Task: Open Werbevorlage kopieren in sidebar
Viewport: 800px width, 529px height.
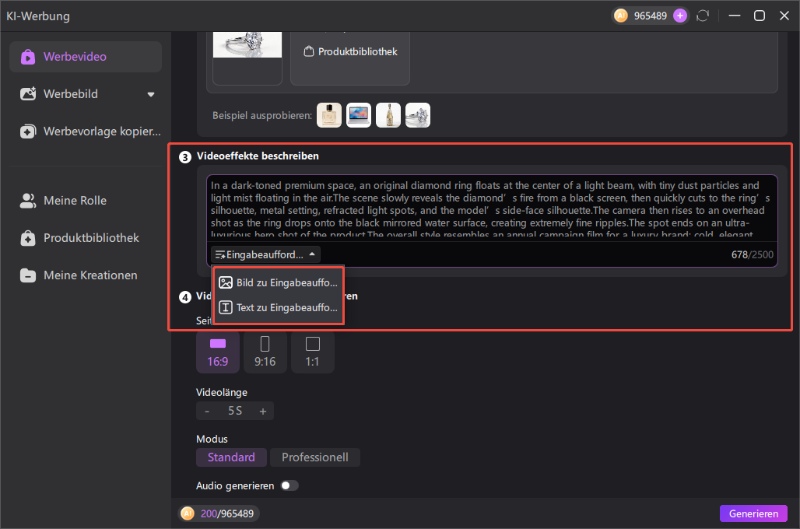Action: pos(86,131)
